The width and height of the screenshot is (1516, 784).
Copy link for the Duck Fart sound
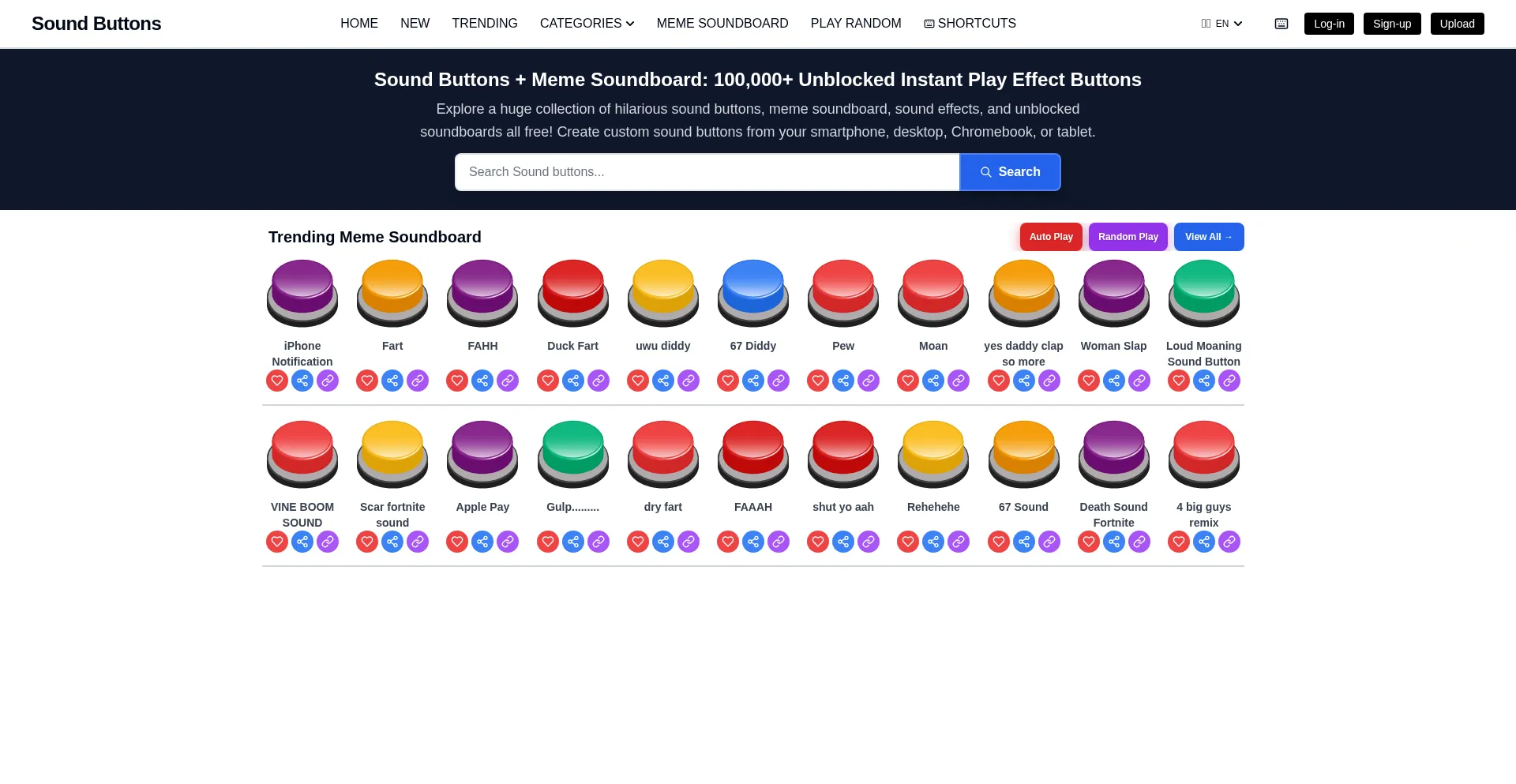(x=599, y=381)
